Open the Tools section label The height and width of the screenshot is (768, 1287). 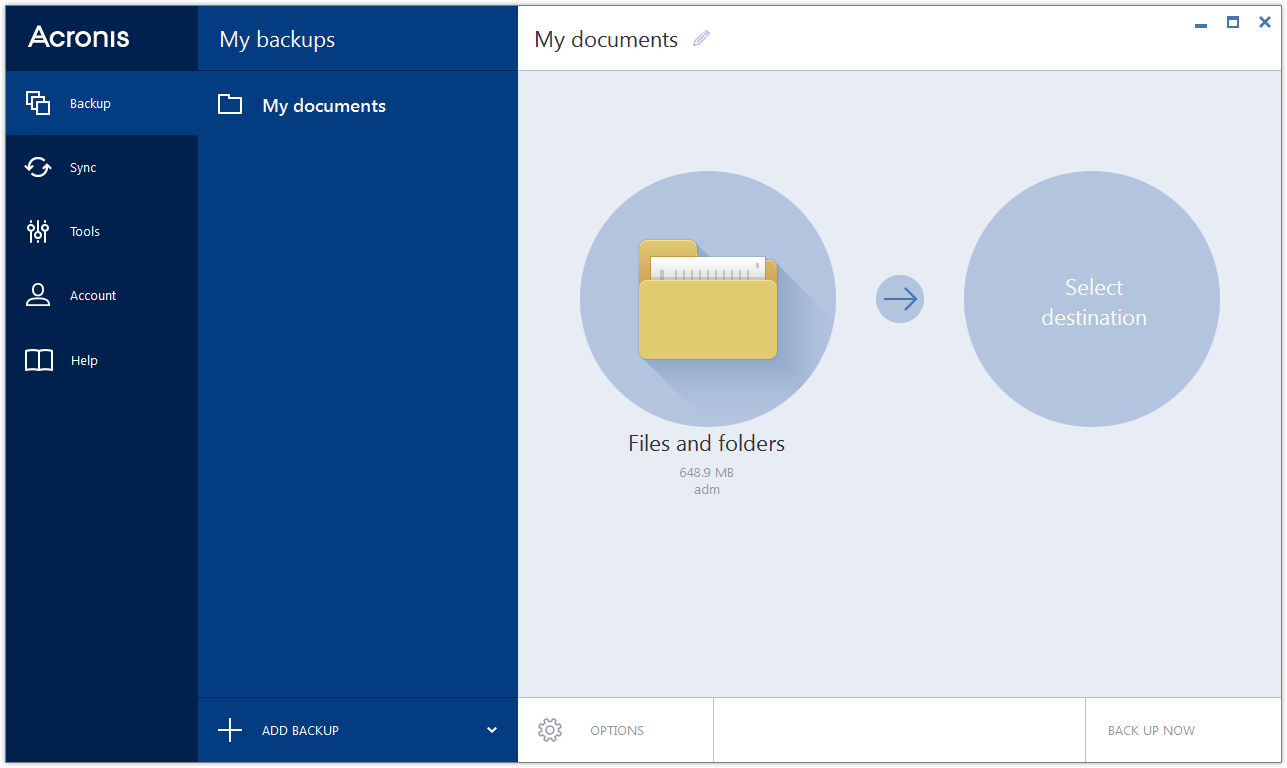(85, 232)
